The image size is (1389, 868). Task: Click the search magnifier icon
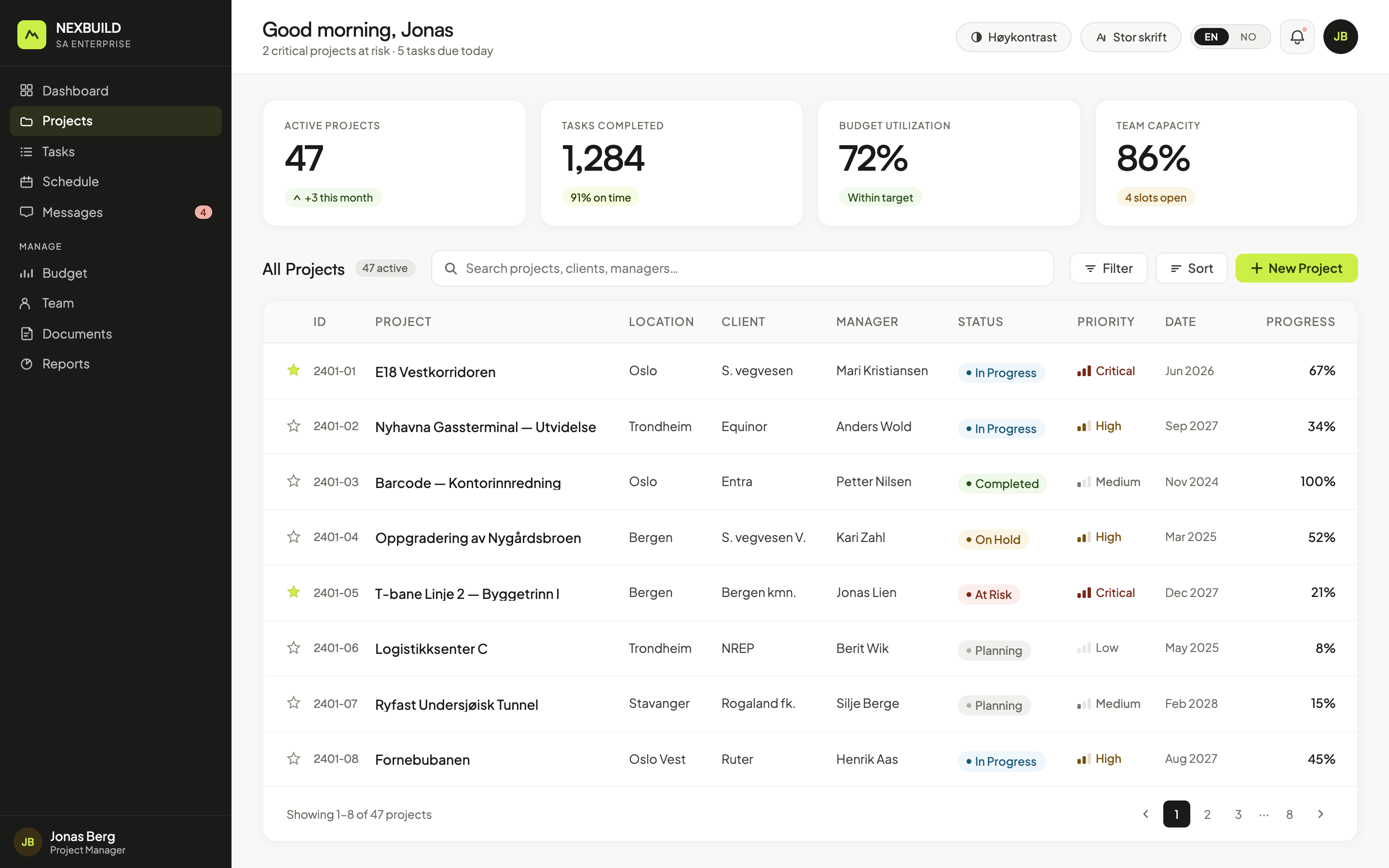tap(451, 268)
